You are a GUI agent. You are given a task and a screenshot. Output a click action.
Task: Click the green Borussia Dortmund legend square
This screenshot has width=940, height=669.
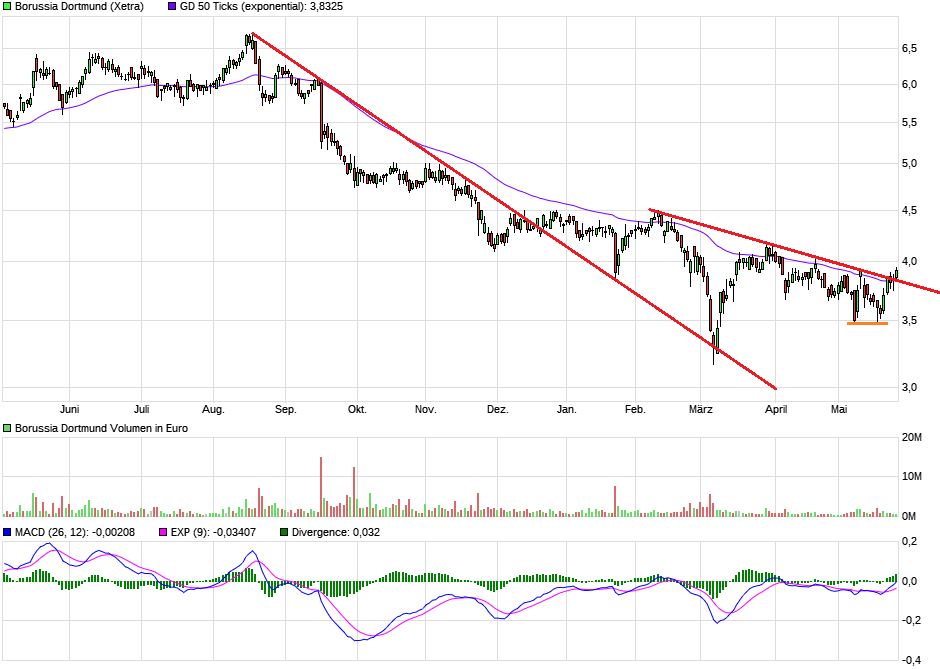click(7, 7)
